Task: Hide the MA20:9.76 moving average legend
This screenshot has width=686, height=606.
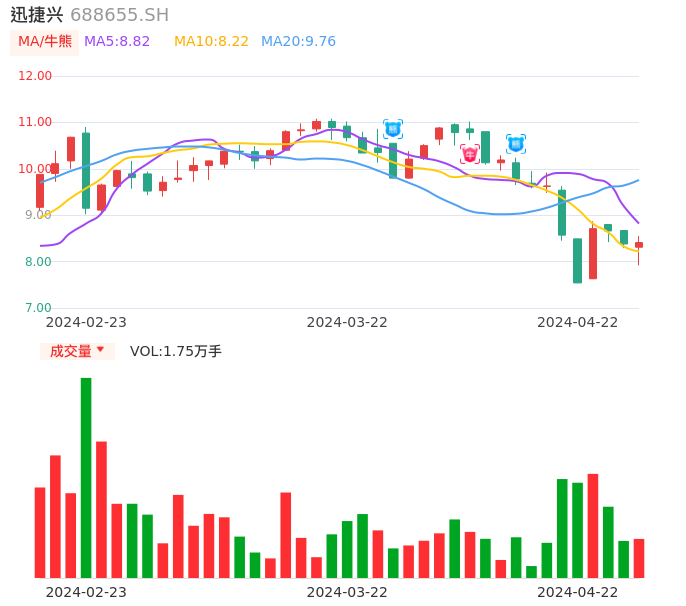Action: 298,42
